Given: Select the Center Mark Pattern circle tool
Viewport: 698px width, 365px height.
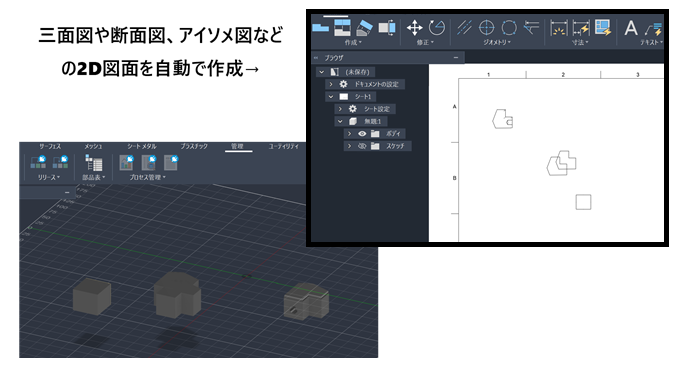Looking at the screenshot, I should (x=509, y=28).
